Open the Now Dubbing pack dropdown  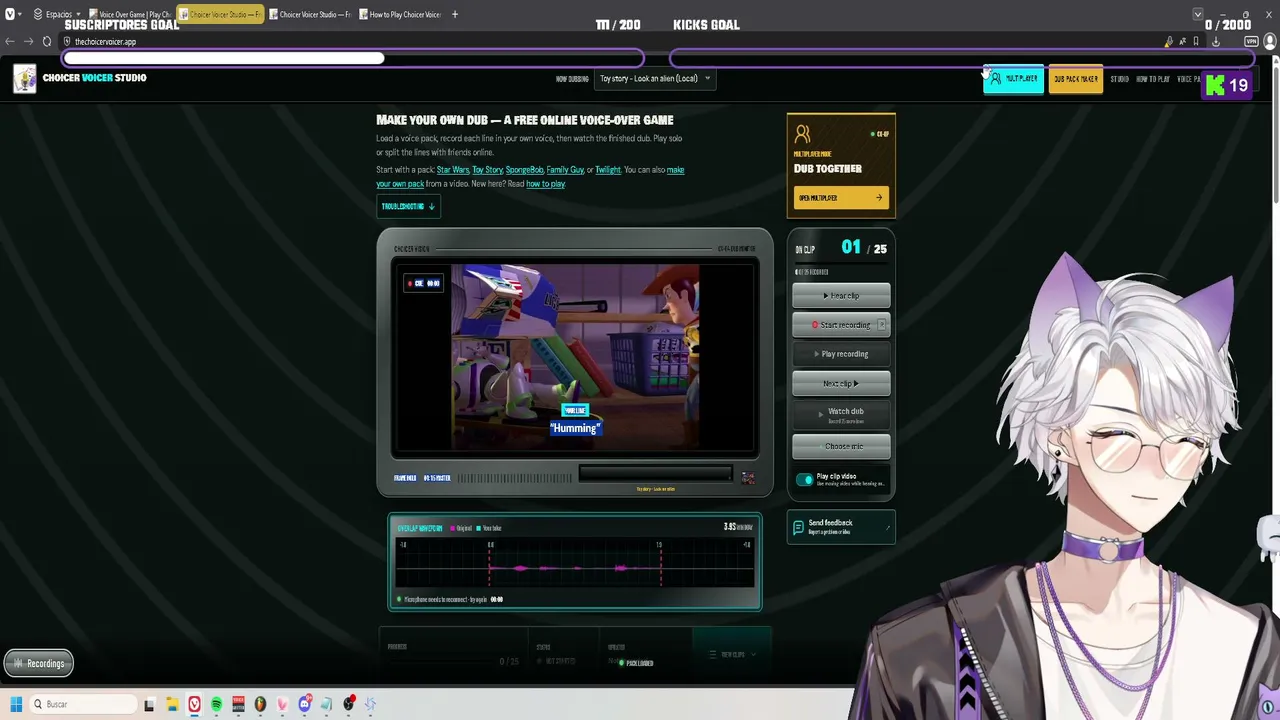[x=655, y=78]
